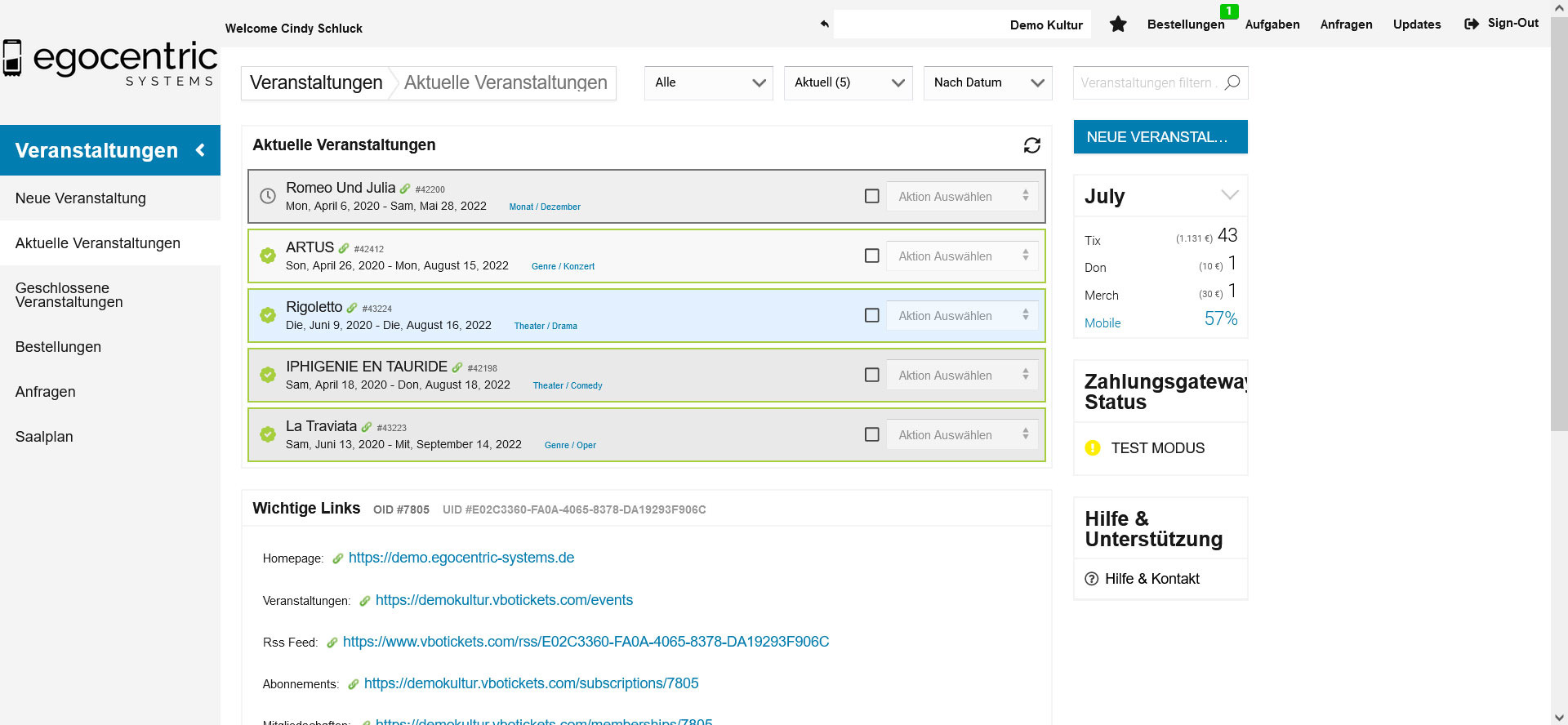Open the demo.egocentric-systems.de homepage link
Screen dimensions: 1568x725
[x=461, y=558]
